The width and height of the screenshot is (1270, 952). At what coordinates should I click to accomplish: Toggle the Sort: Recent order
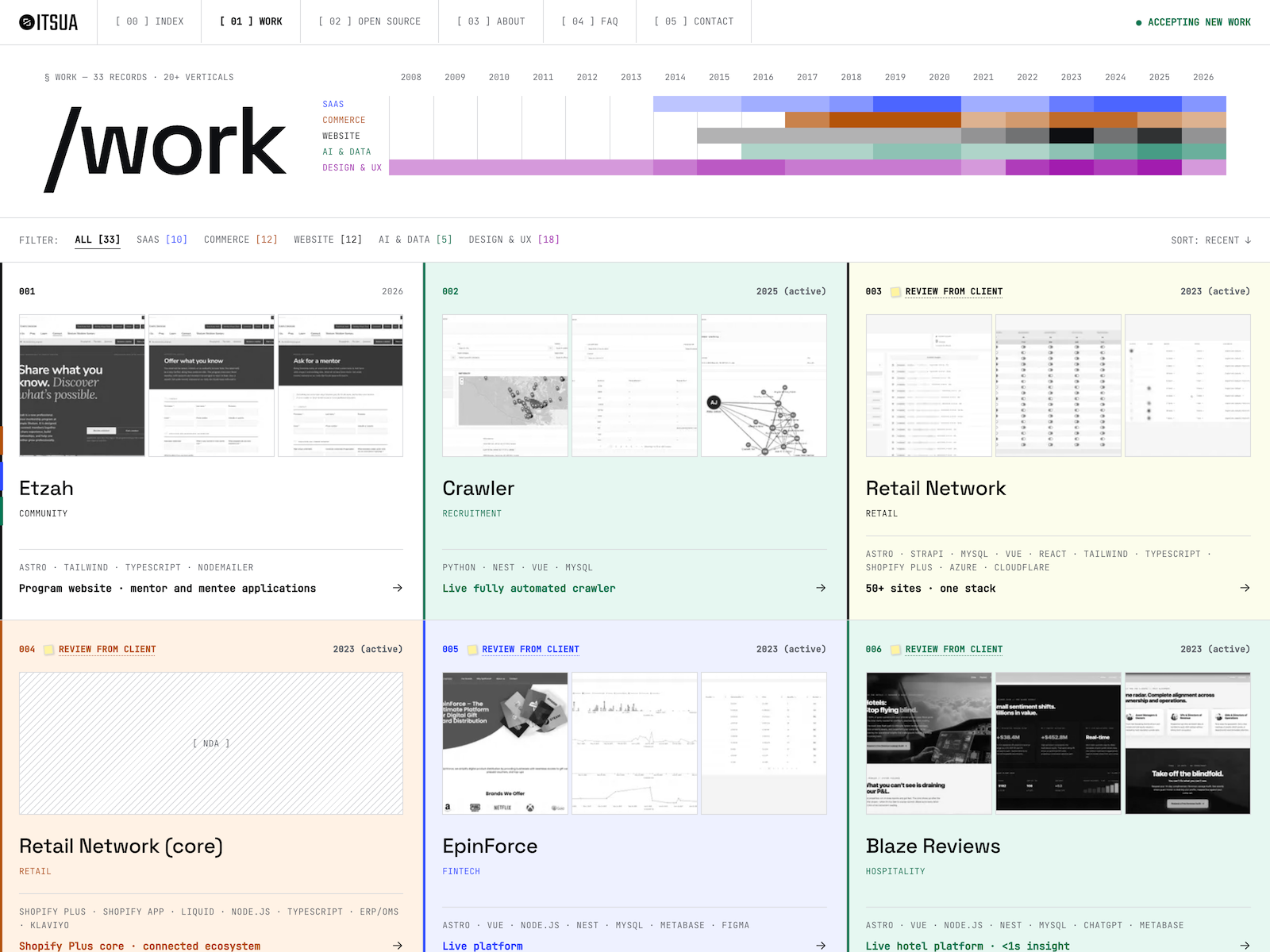pyautogui.click(x=1211, y=240)
